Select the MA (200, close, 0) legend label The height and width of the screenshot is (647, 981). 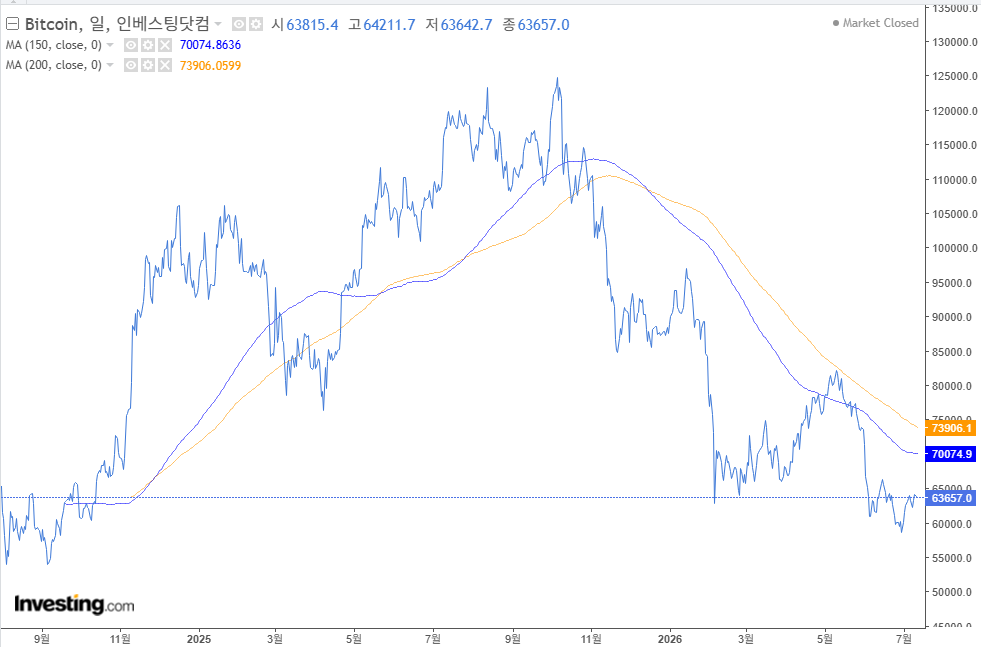[x=54, y=65]
